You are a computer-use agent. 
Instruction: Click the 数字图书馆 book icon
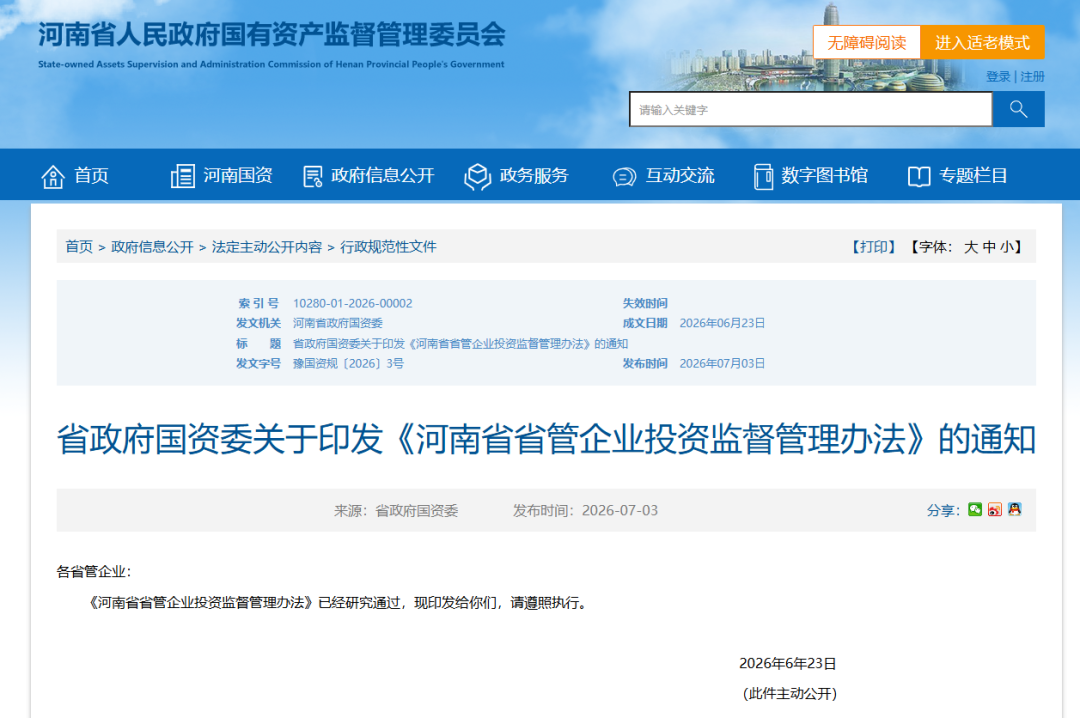tap(763, 176)
